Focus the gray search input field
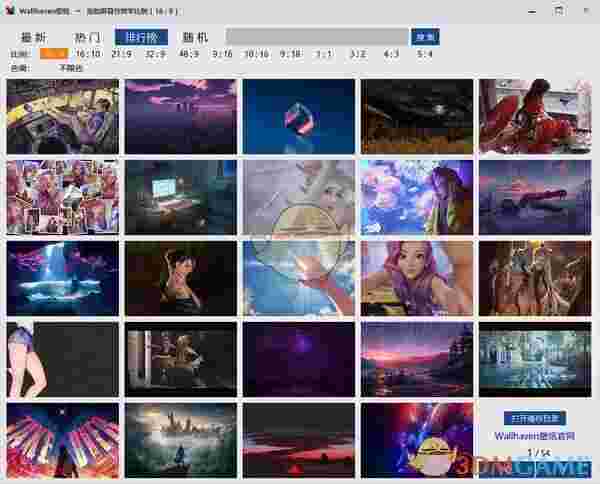The width and height of the screenshot is (600, 484). pyautogui.click(x=317, y=37)
